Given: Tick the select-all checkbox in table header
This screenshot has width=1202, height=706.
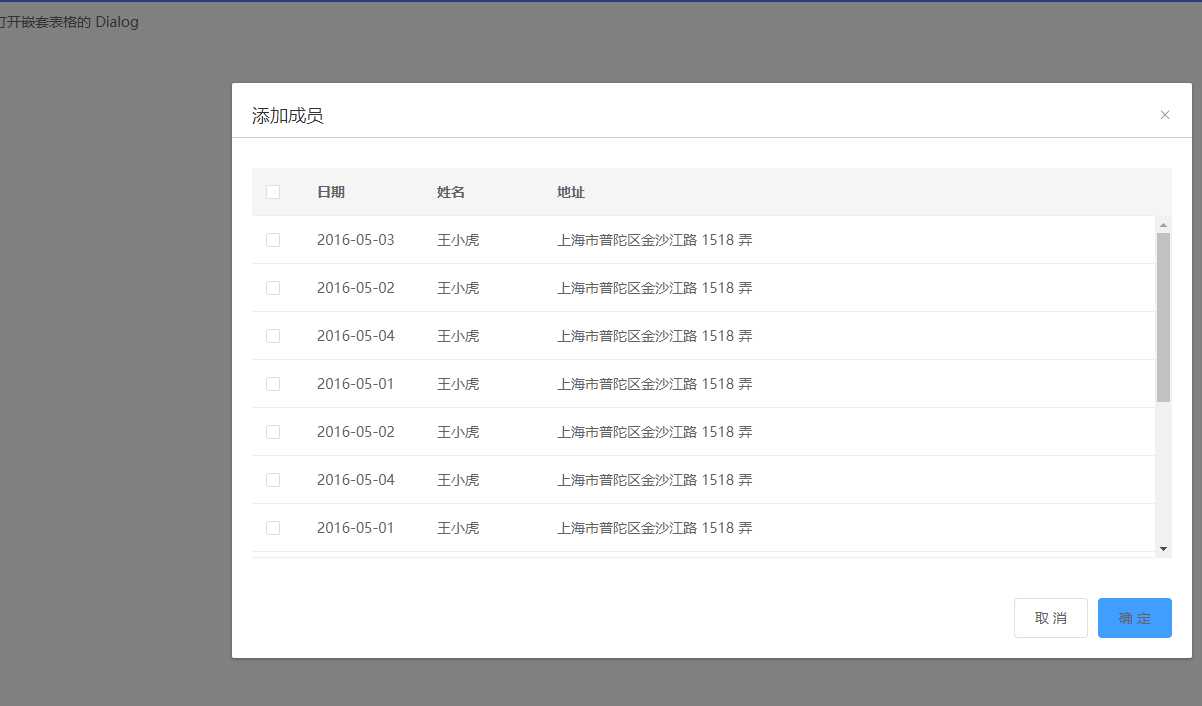Looking at the screenshot, I should (x=273, y=192).
